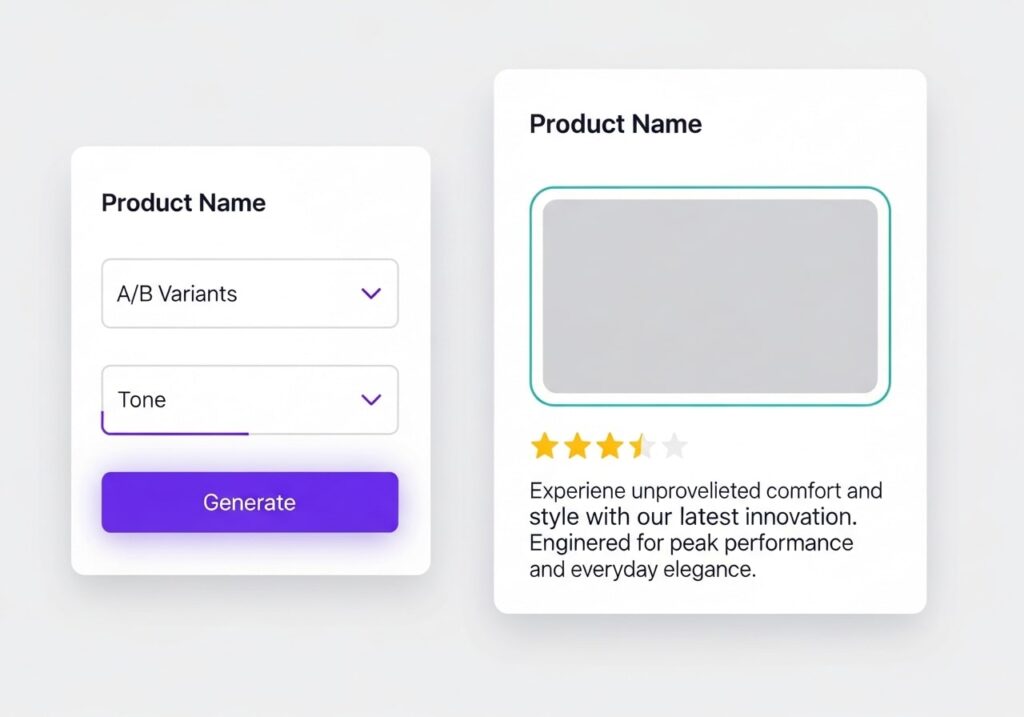Select the product description text
The width and height of the screenshot is (1024, 717).
(x=704, y=530)
